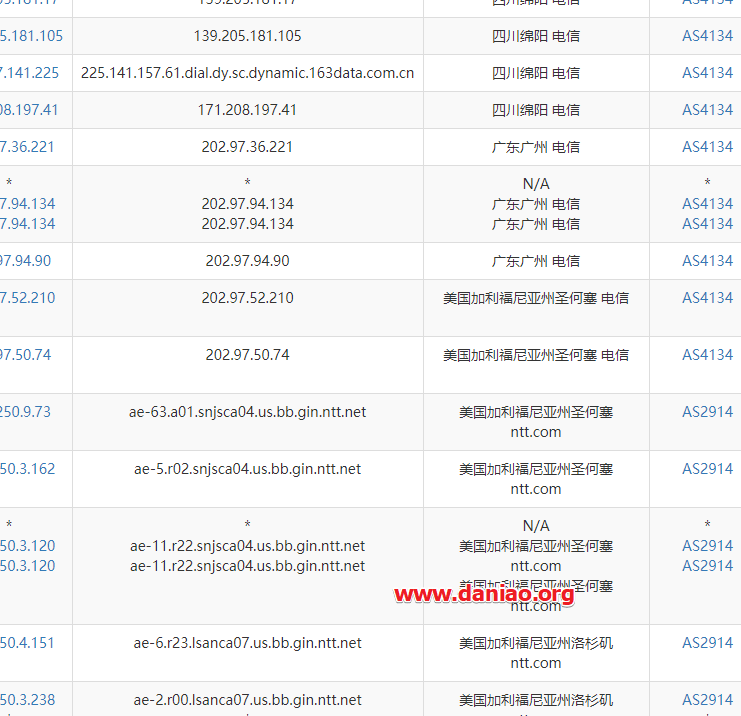Click the blue IP link ending 50.3.162
The height and width of the screenshot is (716, 741).
[x=28, y=469]
